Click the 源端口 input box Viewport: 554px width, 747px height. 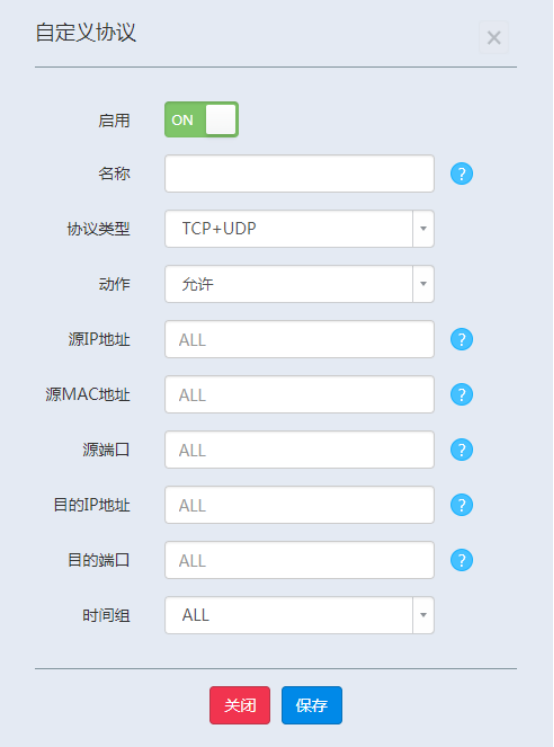(x=299, y=450)
